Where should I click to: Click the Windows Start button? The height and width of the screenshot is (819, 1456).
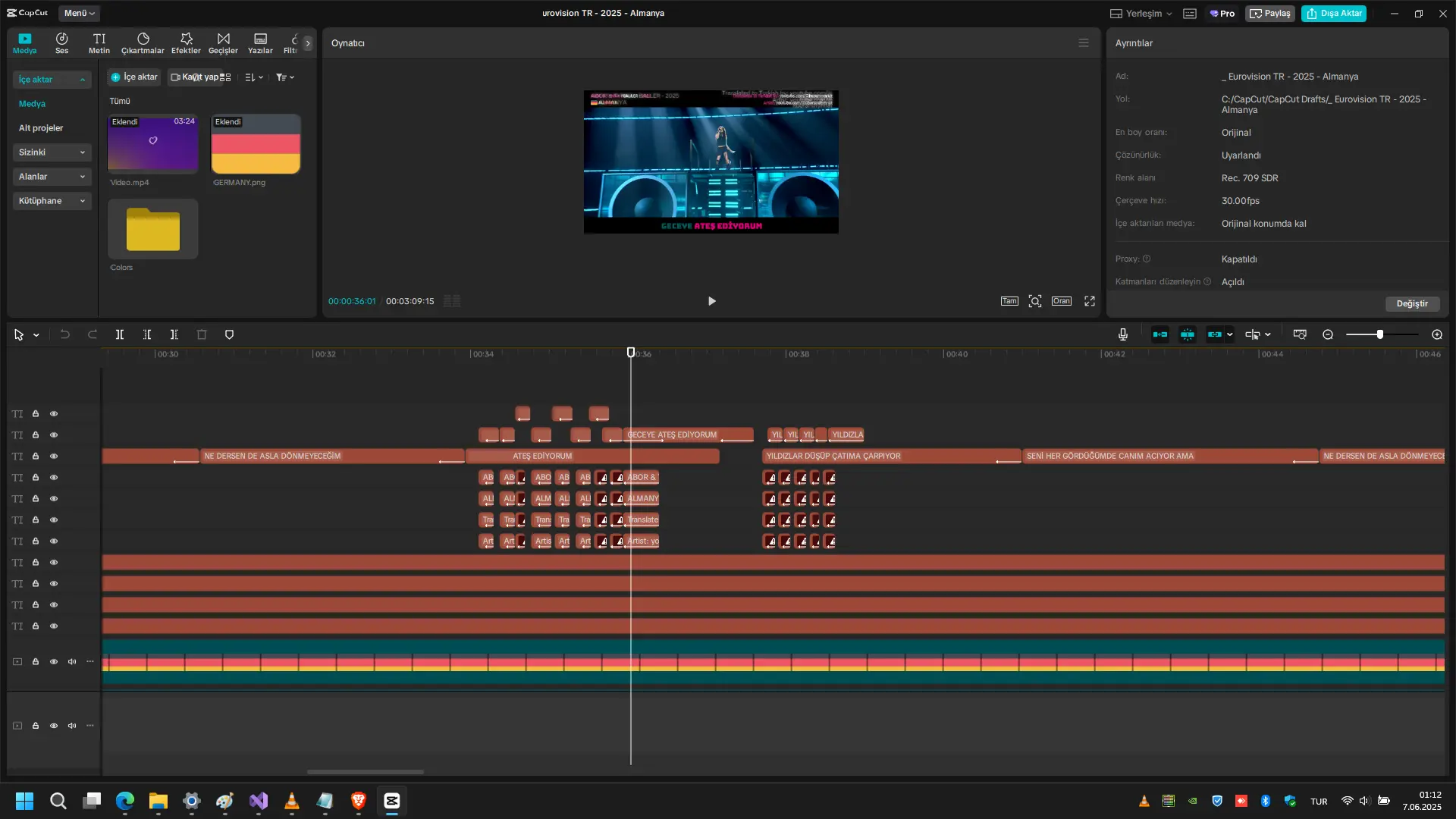pyautogui.click(x=25, y=801)
